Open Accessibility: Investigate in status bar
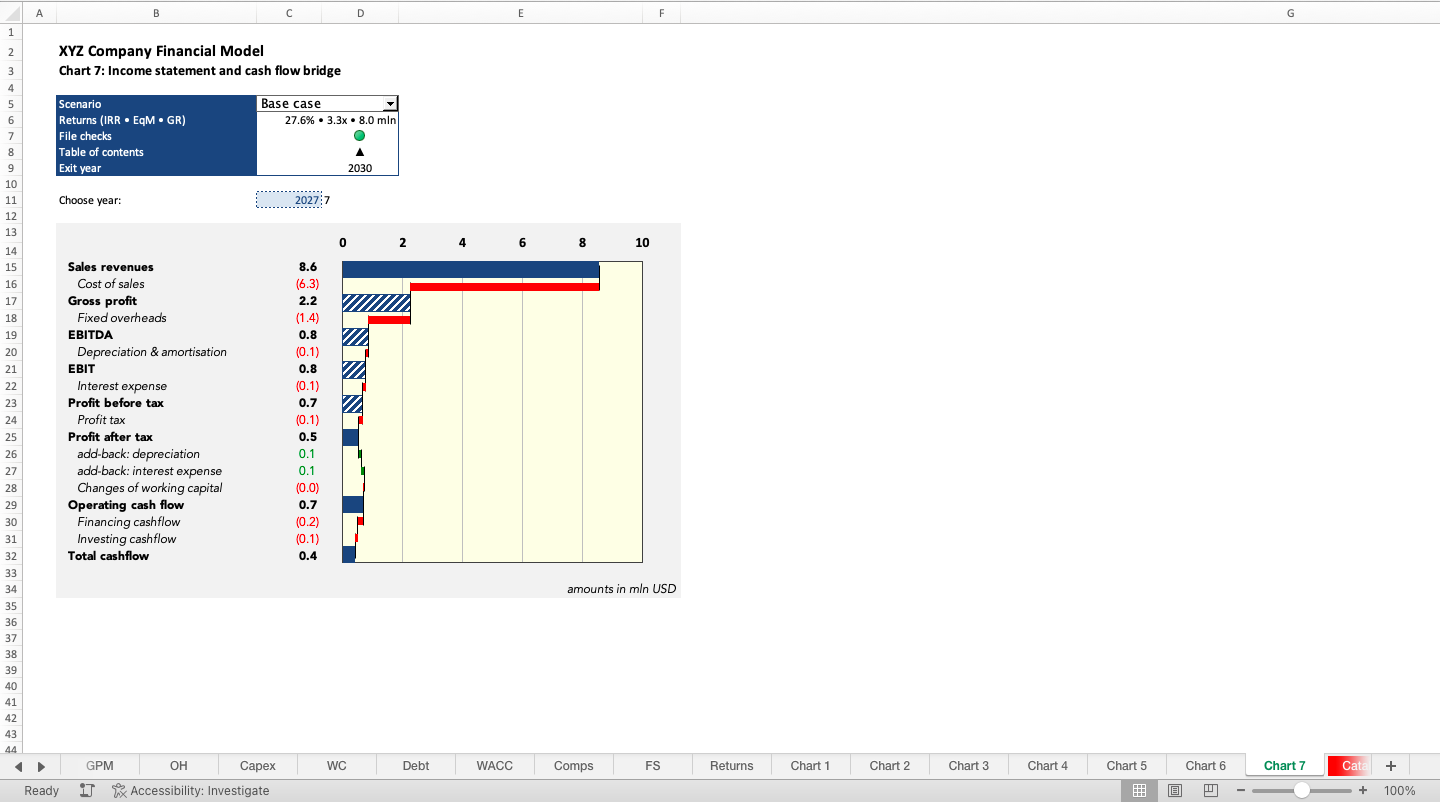Viewport: 1440px width, 802px height. point(191,790)
